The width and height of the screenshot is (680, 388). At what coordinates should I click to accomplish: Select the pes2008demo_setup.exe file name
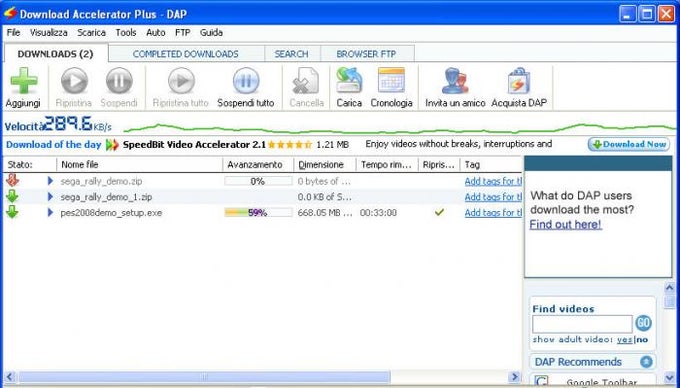[111, 213]
